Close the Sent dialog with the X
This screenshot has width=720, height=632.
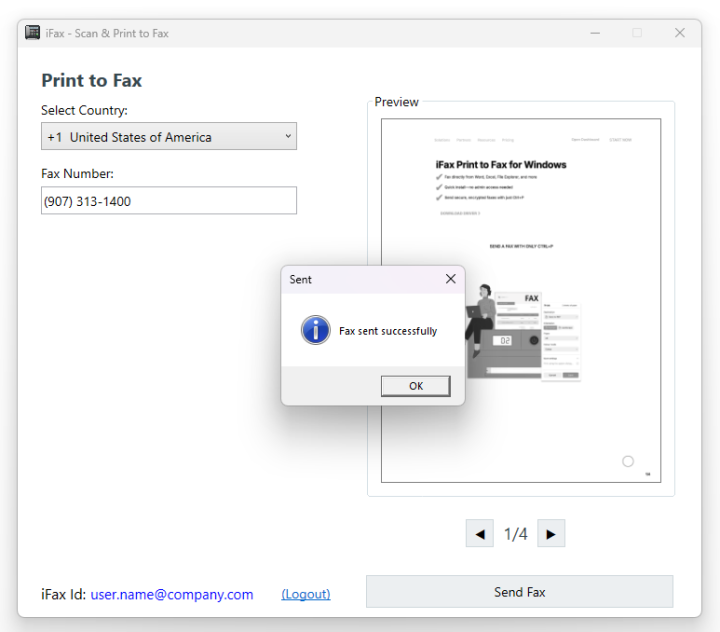click(x=450, y=279)
